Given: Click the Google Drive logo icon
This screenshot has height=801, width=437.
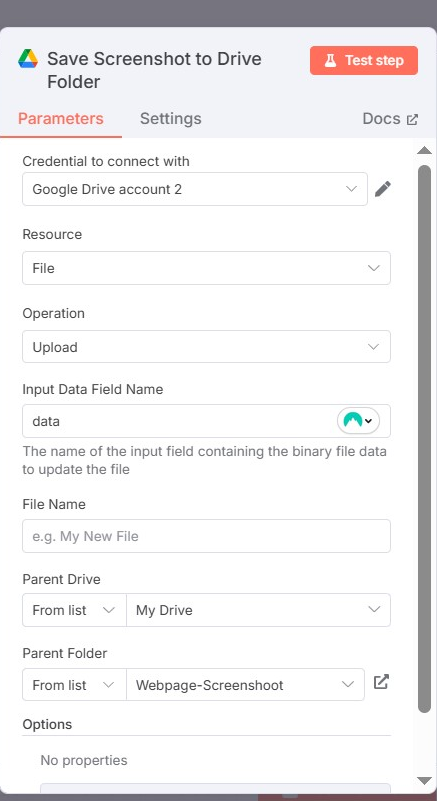Looking at the screenshot, I should pos(28,59).
